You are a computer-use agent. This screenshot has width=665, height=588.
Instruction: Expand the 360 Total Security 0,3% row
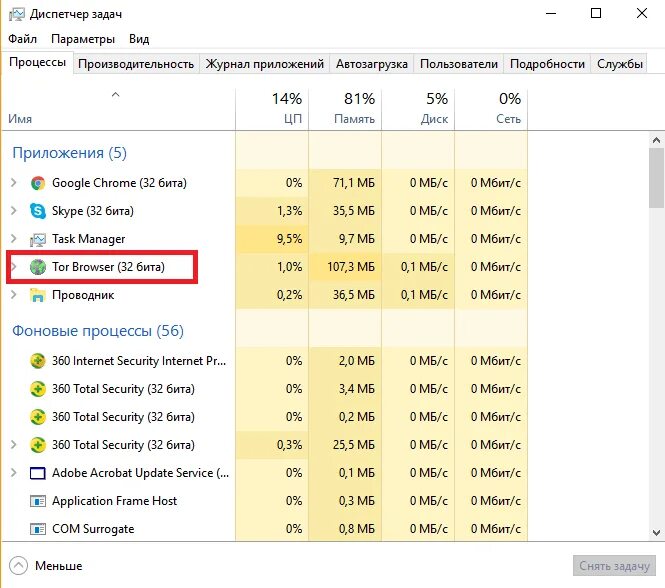14,445
